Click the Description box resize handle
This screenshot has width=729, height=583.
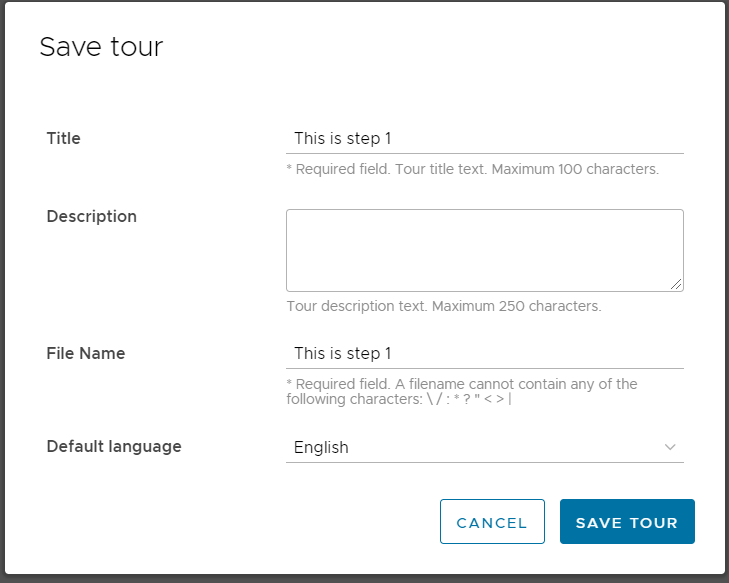tap(677, 285)
